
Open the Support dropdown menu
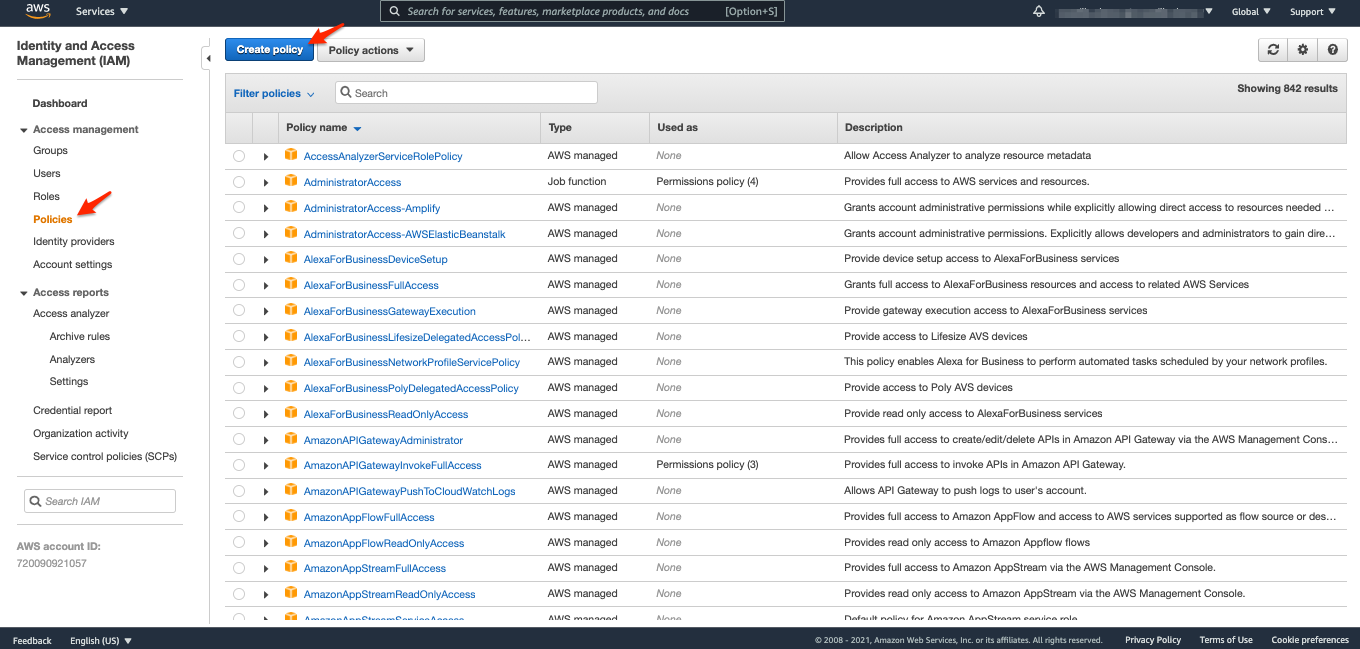1313,12
